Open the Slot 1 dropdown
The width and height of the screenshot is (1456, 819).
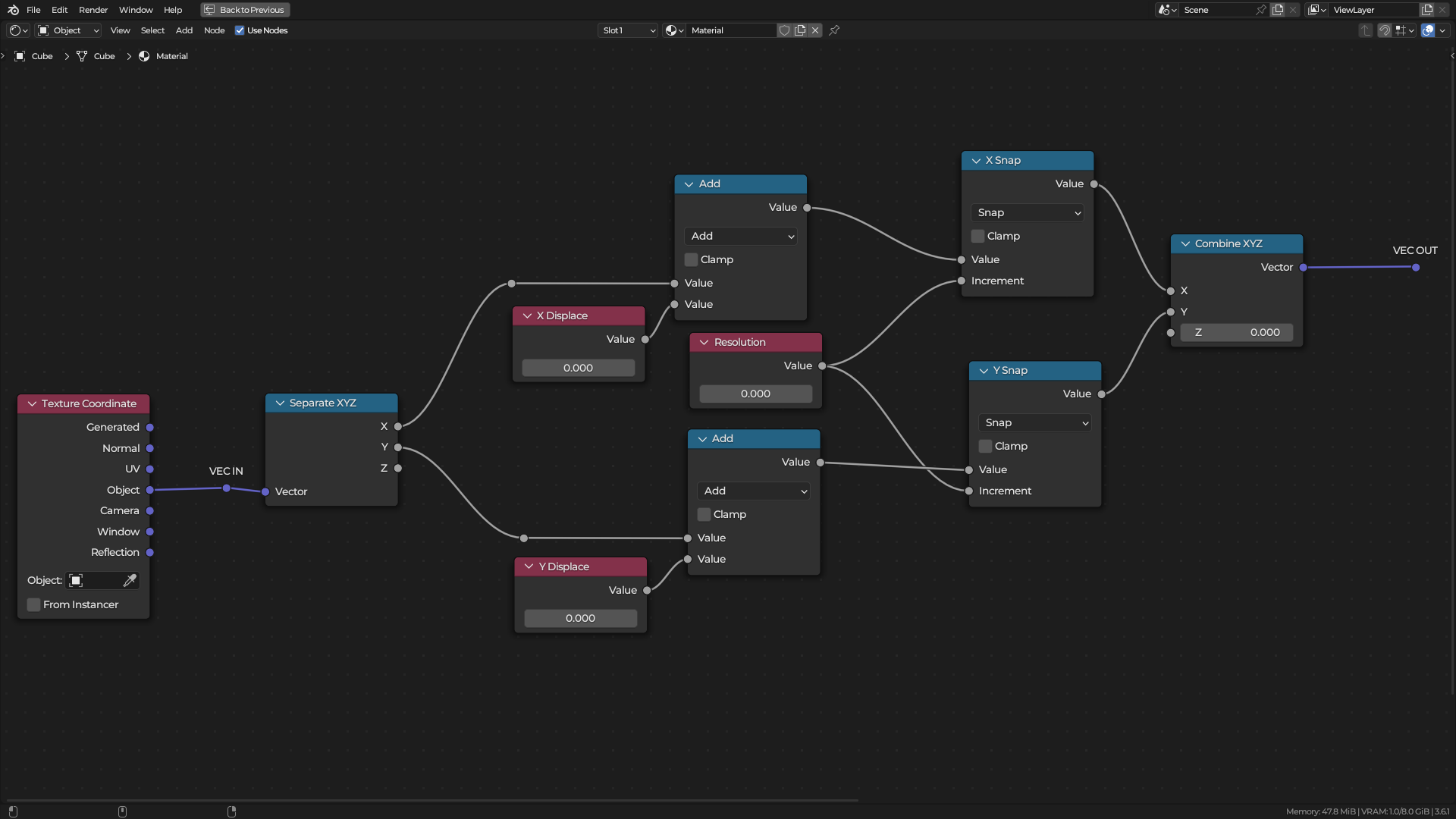pyautogui.click(x=628, y=30)
